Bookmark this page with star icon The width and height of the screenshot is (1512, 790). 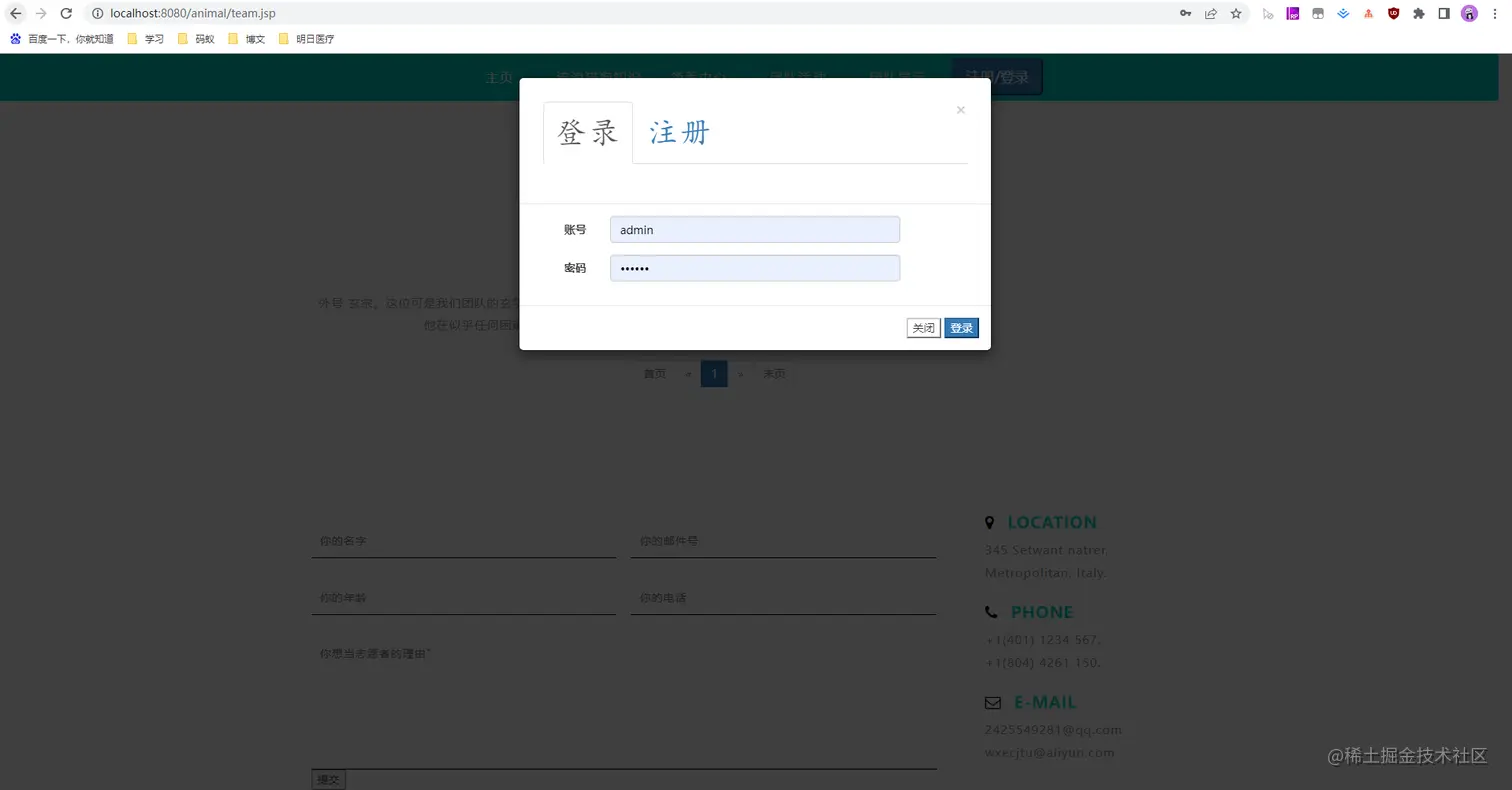tap(1236, 13)
